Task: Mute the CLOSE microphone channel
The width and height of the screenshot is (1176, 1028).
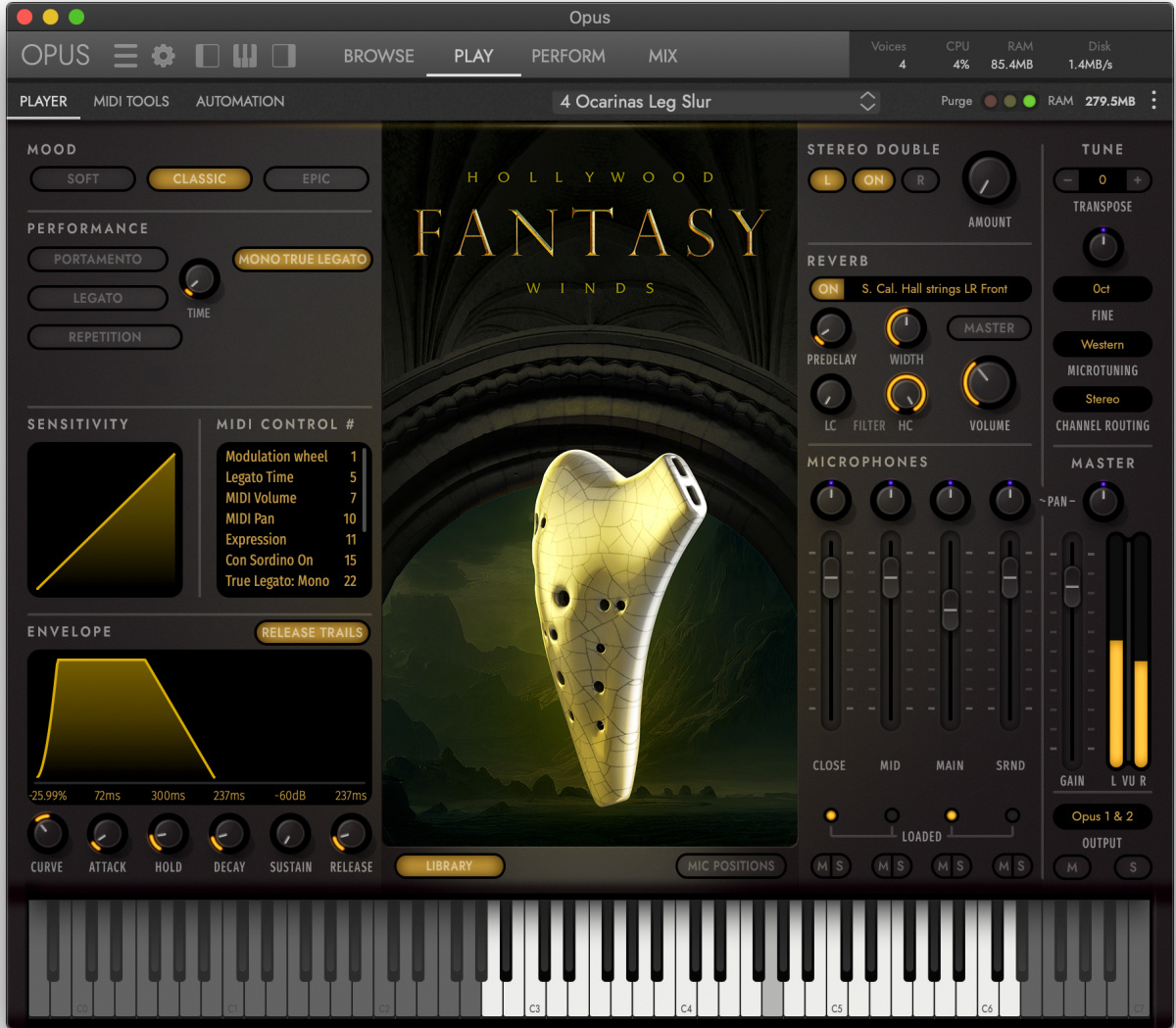Action: pos(823,867)
